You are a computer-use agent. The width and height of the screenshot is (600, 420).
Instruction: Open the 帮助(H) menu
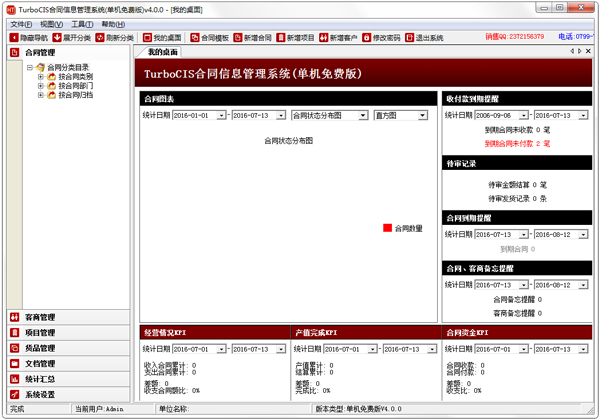click(x=113, y=24)
